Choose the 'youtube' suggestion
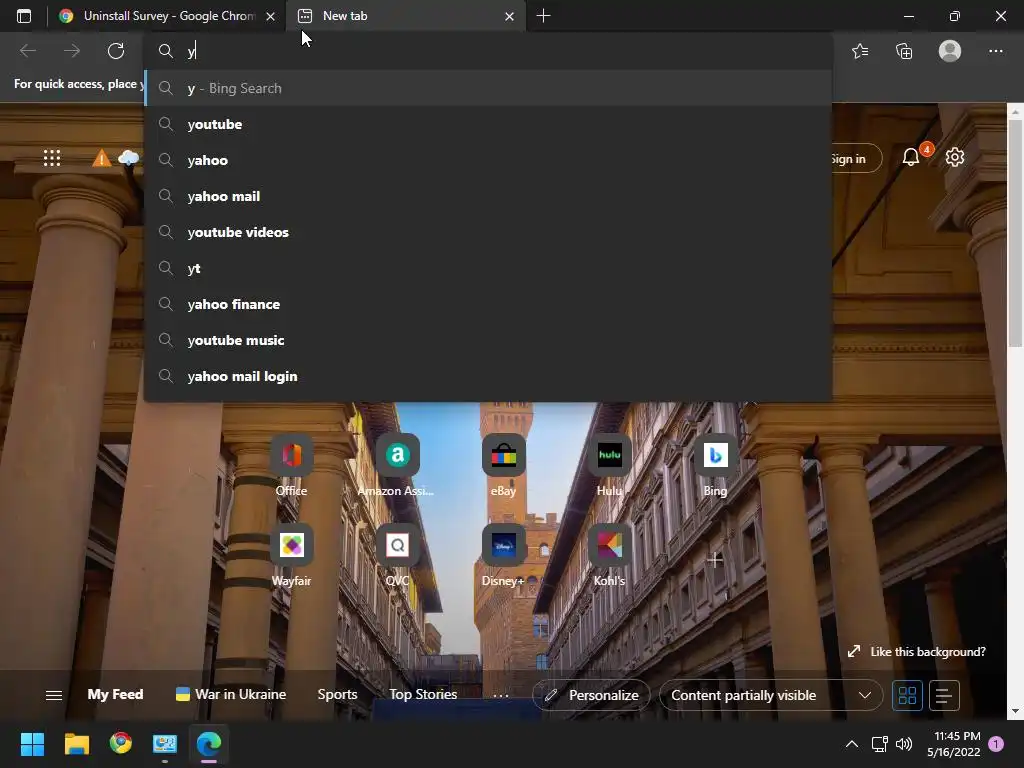Screen dimensions: 1024x768 pyautogui.click(x=488, y=124)
